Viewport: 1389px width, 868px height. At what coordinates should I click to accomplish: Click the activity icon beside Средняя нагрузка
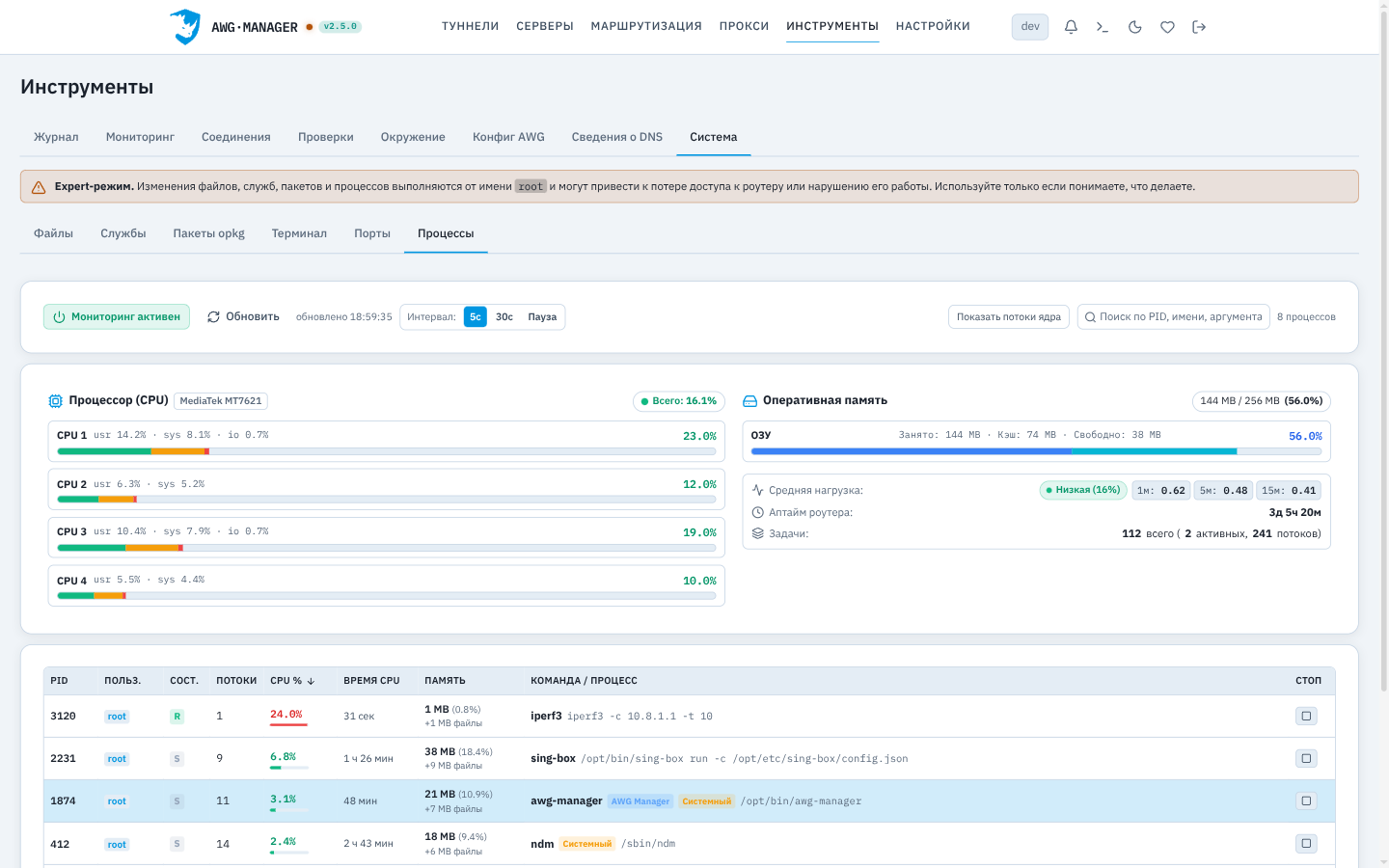pyautogui.click(x=758, y=490)
